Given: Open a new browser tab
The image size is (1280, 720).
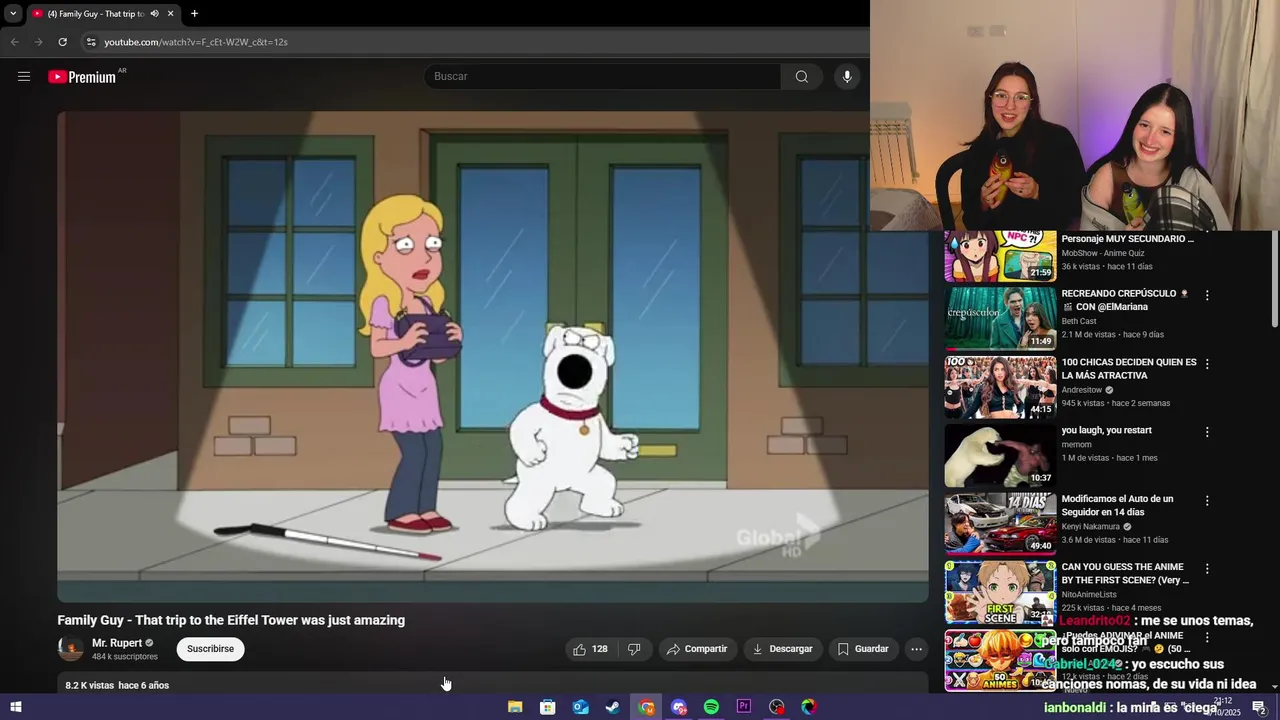Looking at the screenshot, I should [194, 14].
